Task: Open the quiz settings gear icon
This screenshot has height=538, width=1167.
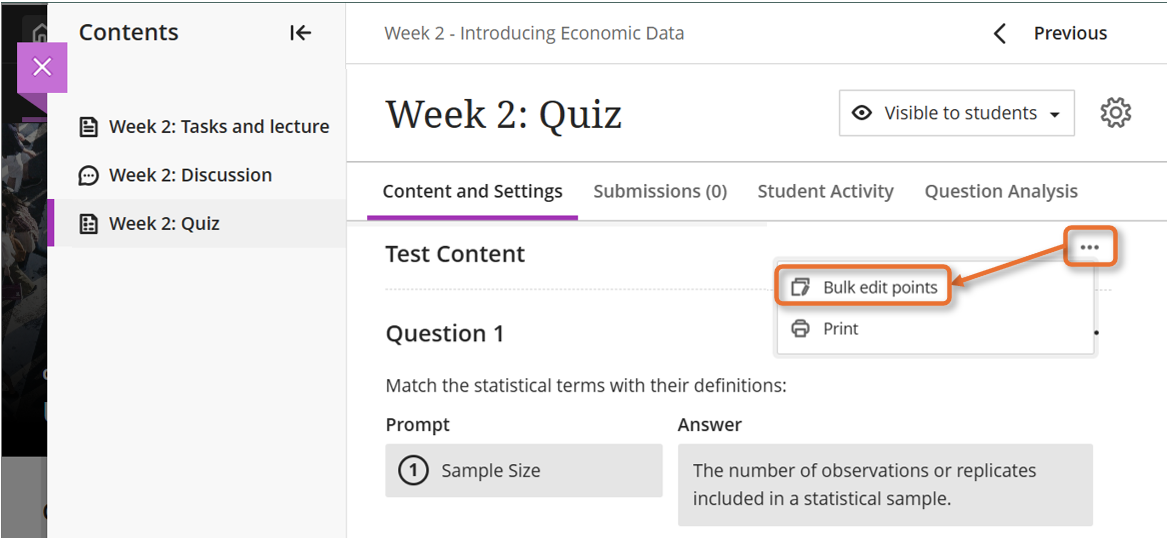Action: [x=1115, y=113]
